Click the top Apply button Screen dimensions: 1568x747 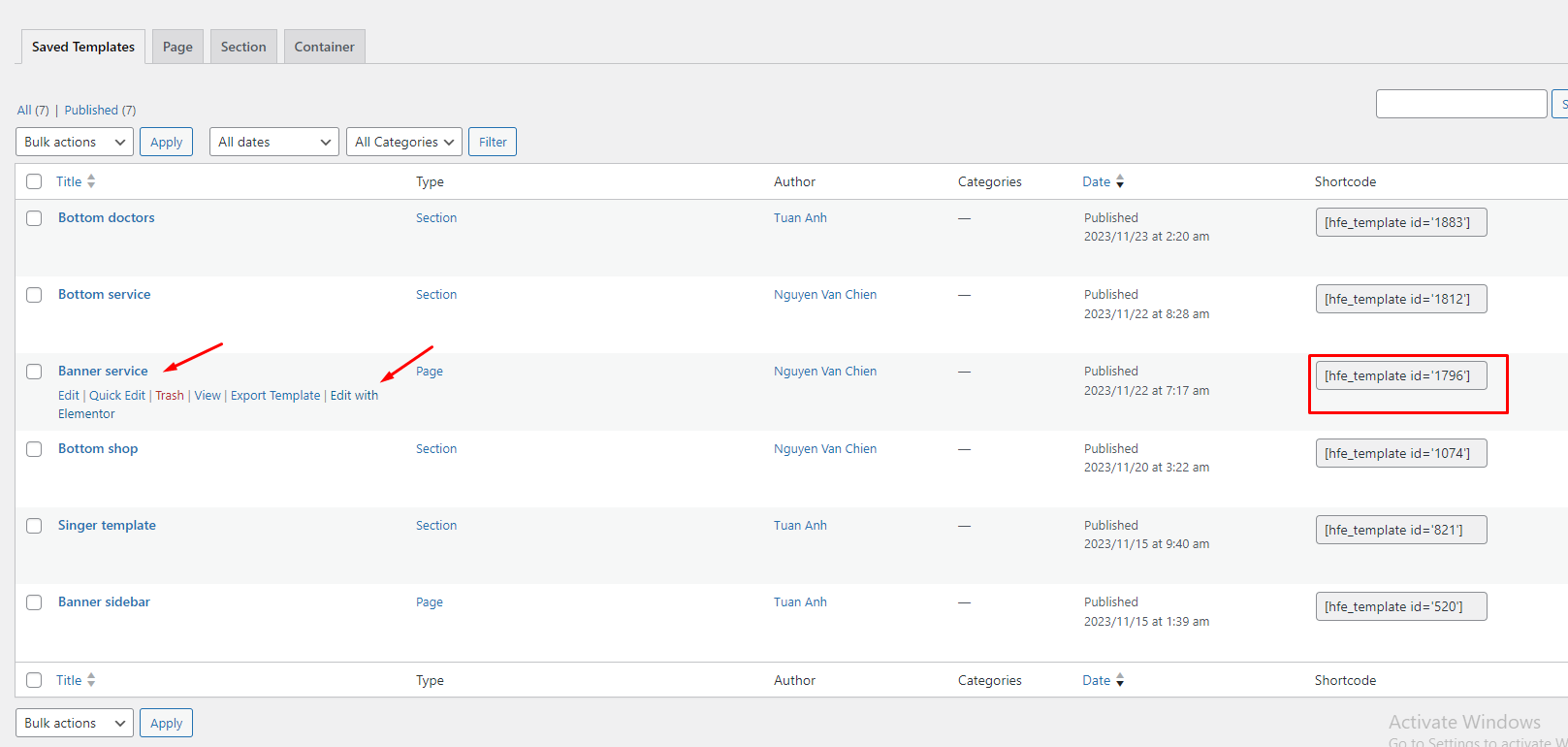click(166, 142)
